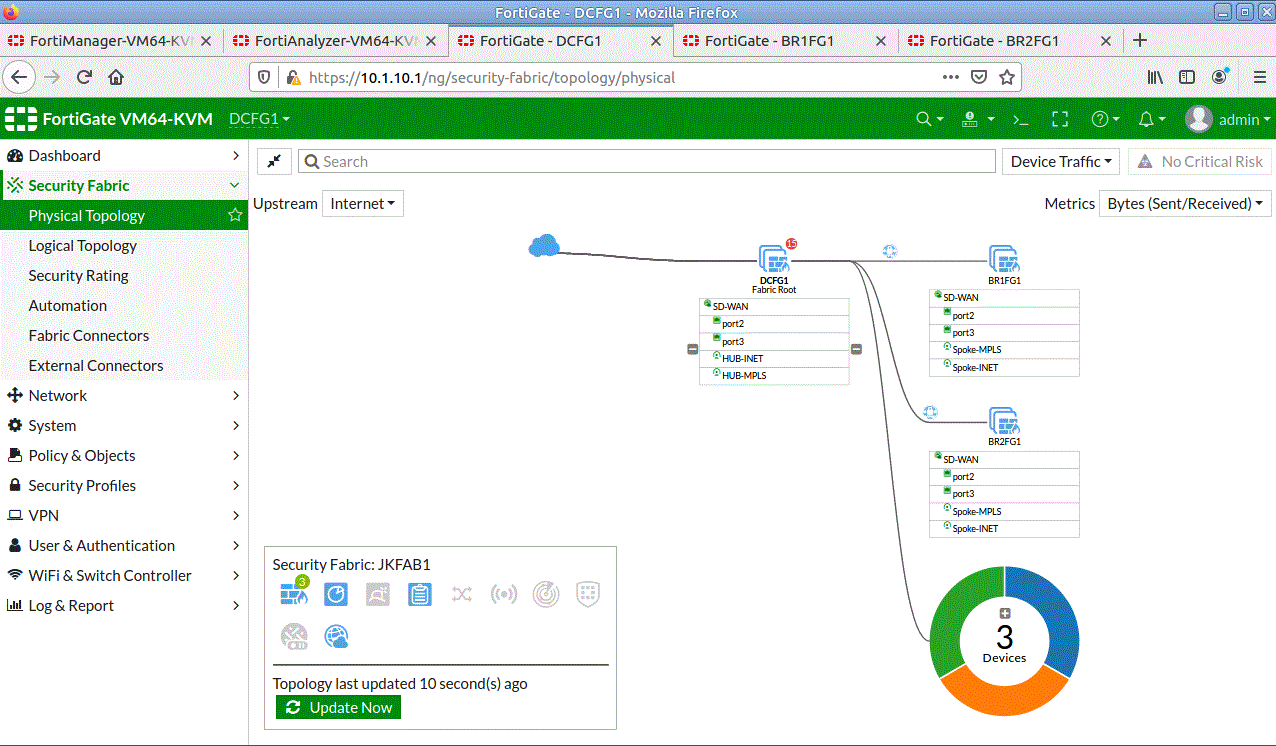1276x746 pixels.
Task: Select the BR2FG1 FortiGate device icon
Action: click(1003, 421)
